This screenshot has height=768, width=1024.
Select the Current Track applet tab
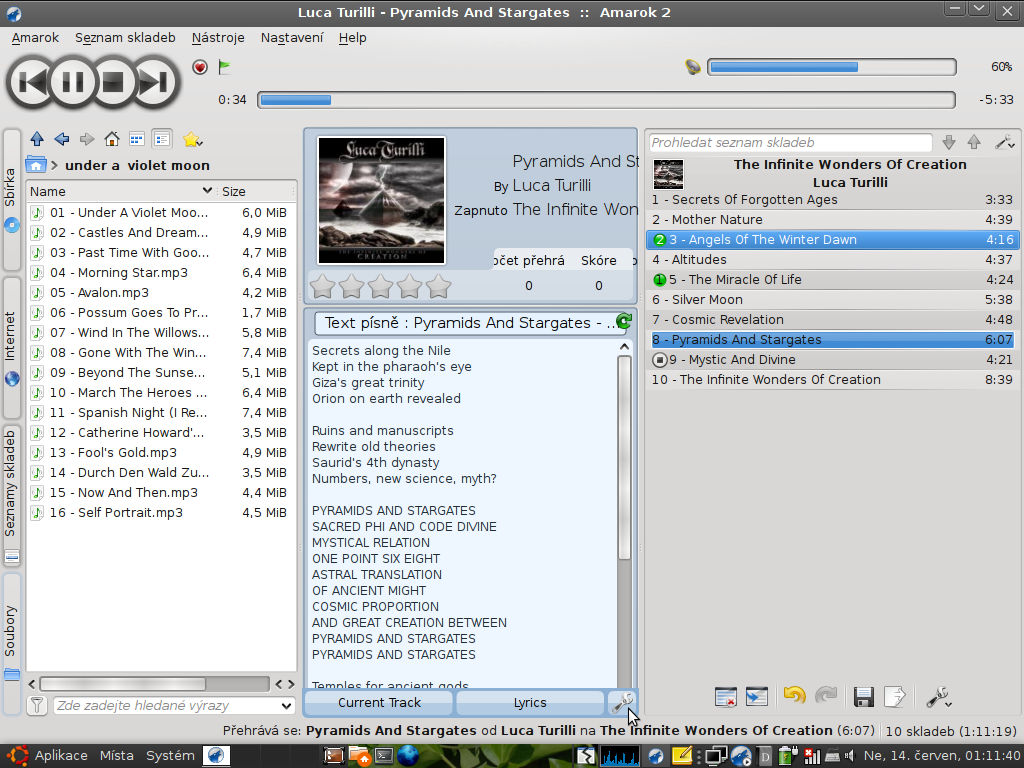379,703
